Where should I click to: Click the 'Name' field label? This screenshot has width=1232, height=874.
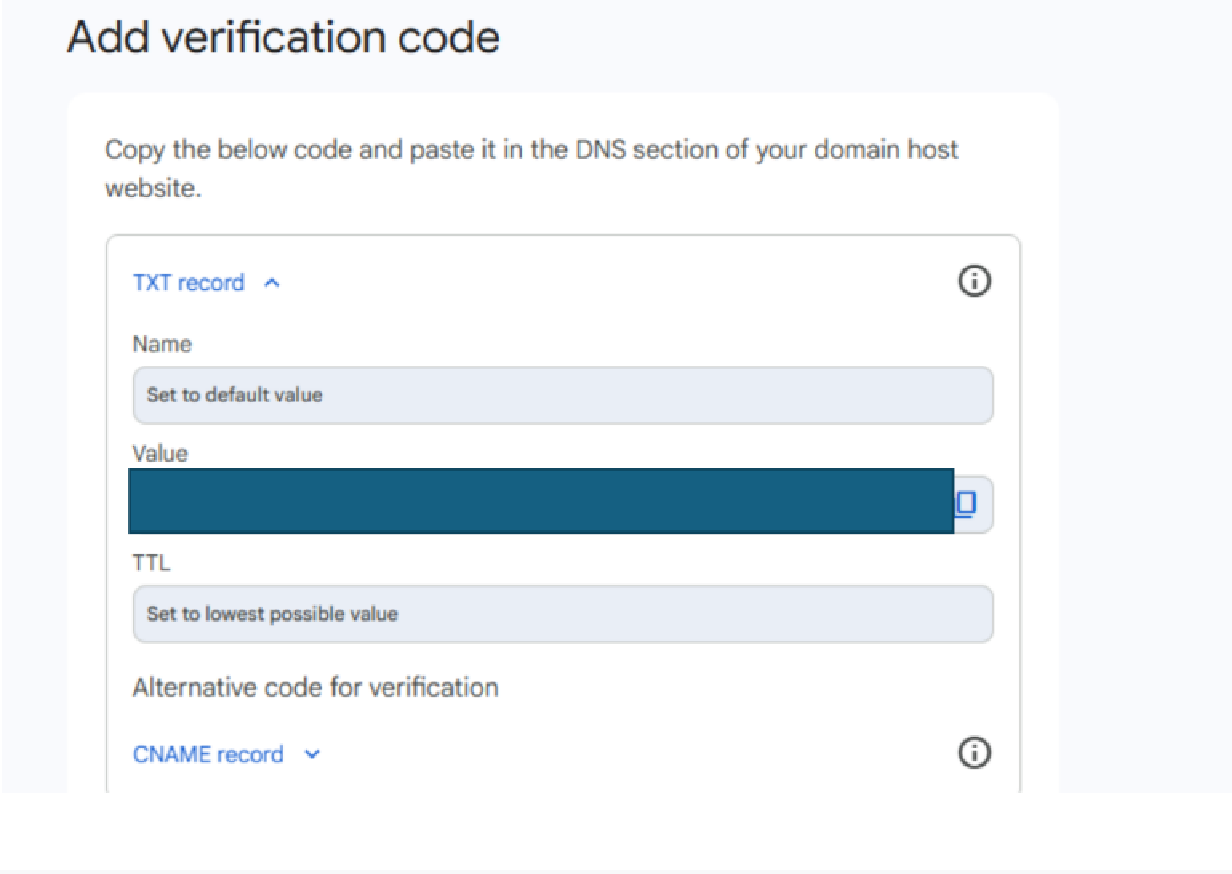click(162, 344)
